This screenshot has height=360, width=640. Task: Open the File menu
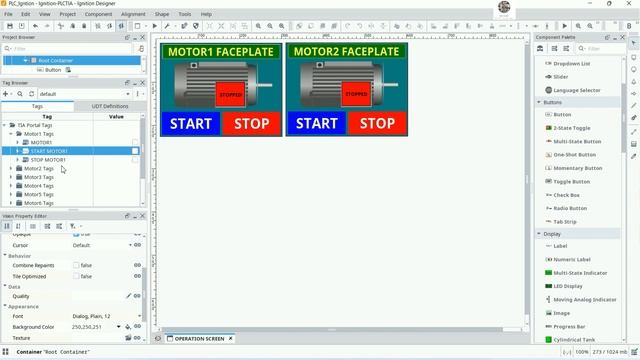point(8,14)
